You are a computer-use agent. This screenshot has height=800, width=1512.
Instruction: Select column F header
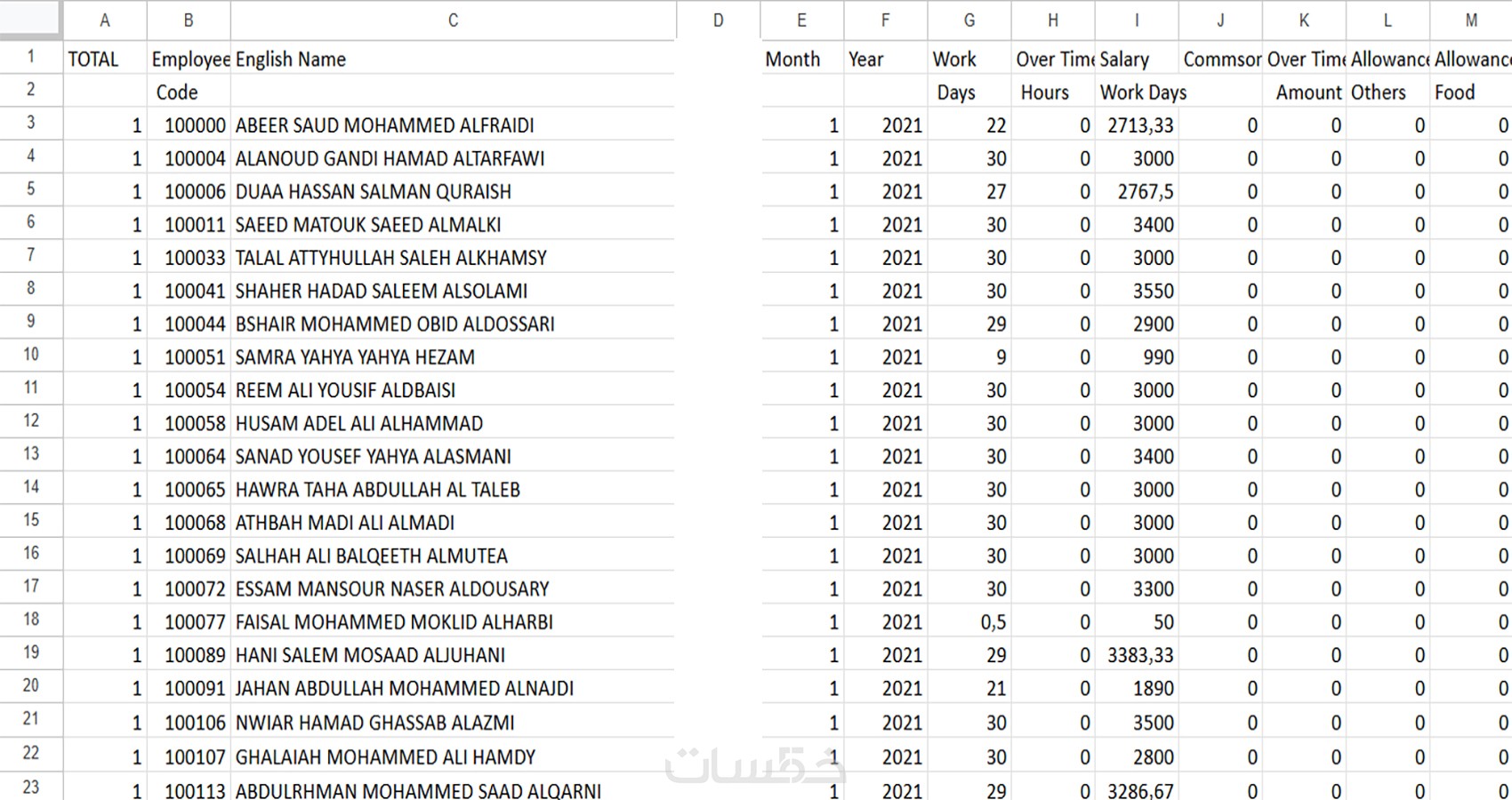pos(885,20)
